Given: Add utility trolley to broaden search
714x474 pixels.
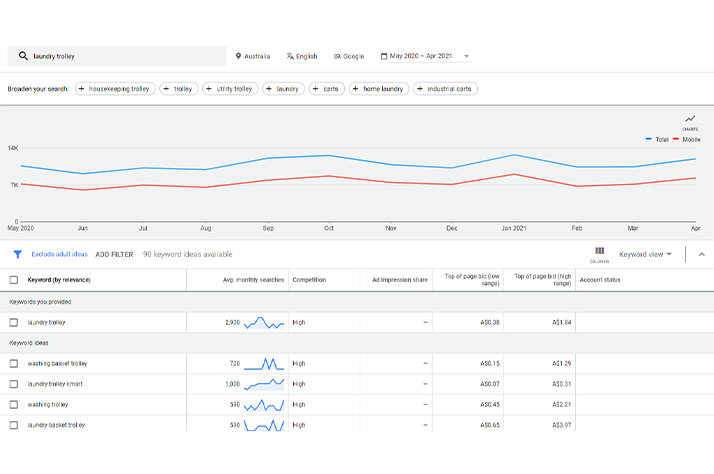Looking at the screenshot, I should (x=230, y=89).
